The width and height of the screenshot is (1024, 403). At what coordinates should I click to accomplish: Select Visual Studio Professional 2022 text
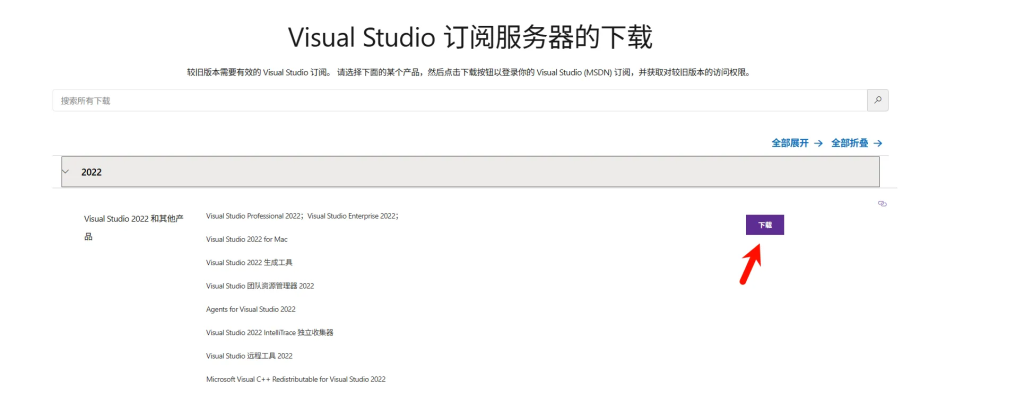[253, 216]
